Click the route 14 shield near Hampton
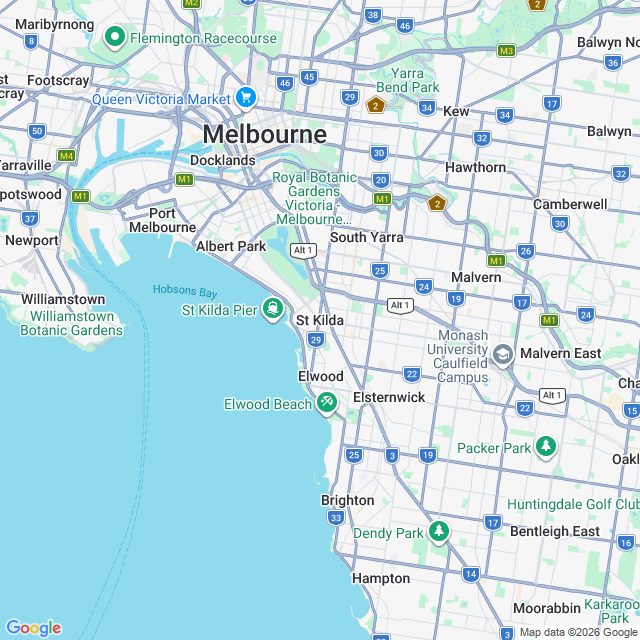 point(471,574)
